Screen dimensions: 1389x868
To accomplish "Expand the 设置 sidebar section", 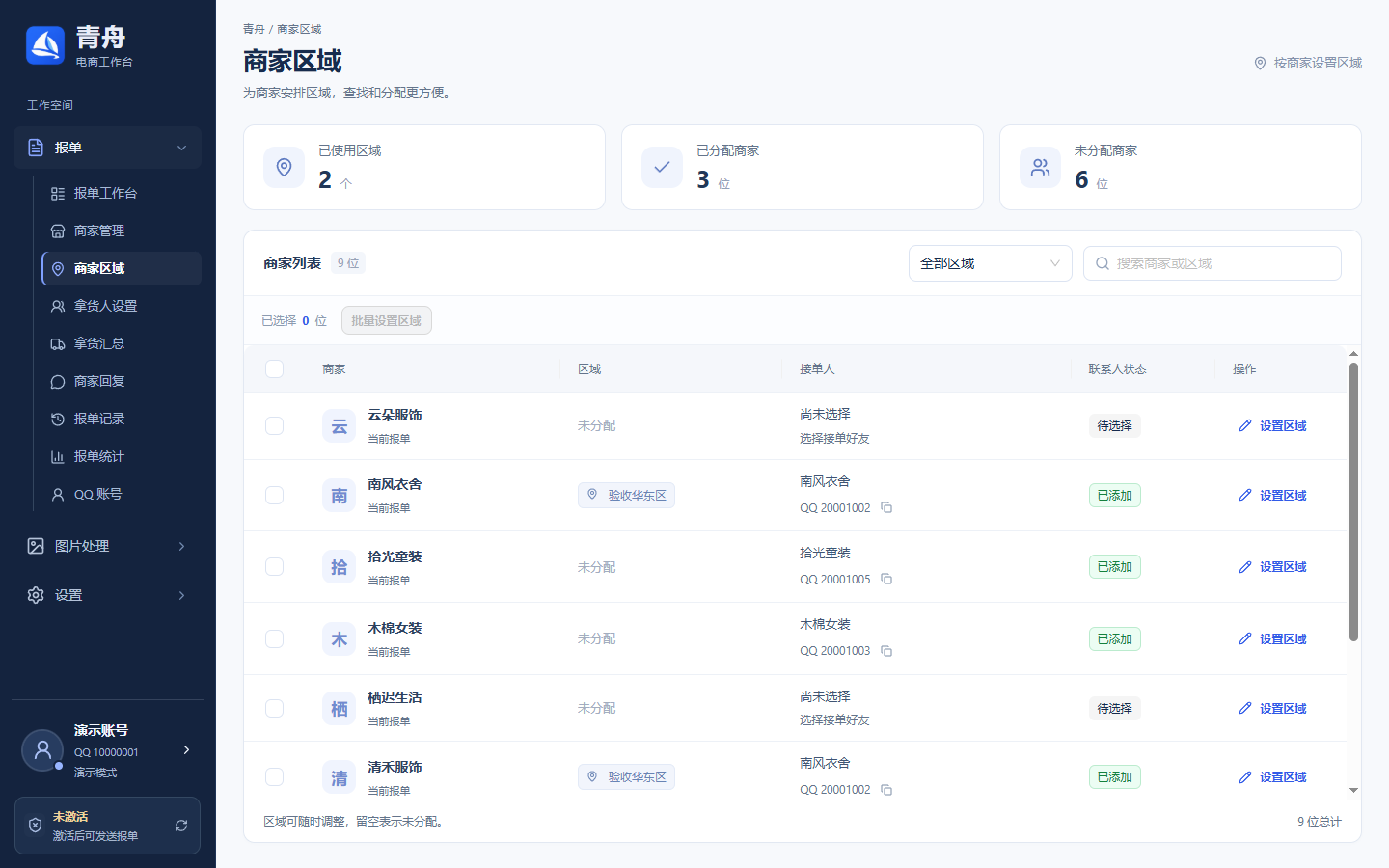I will (107, 595).
